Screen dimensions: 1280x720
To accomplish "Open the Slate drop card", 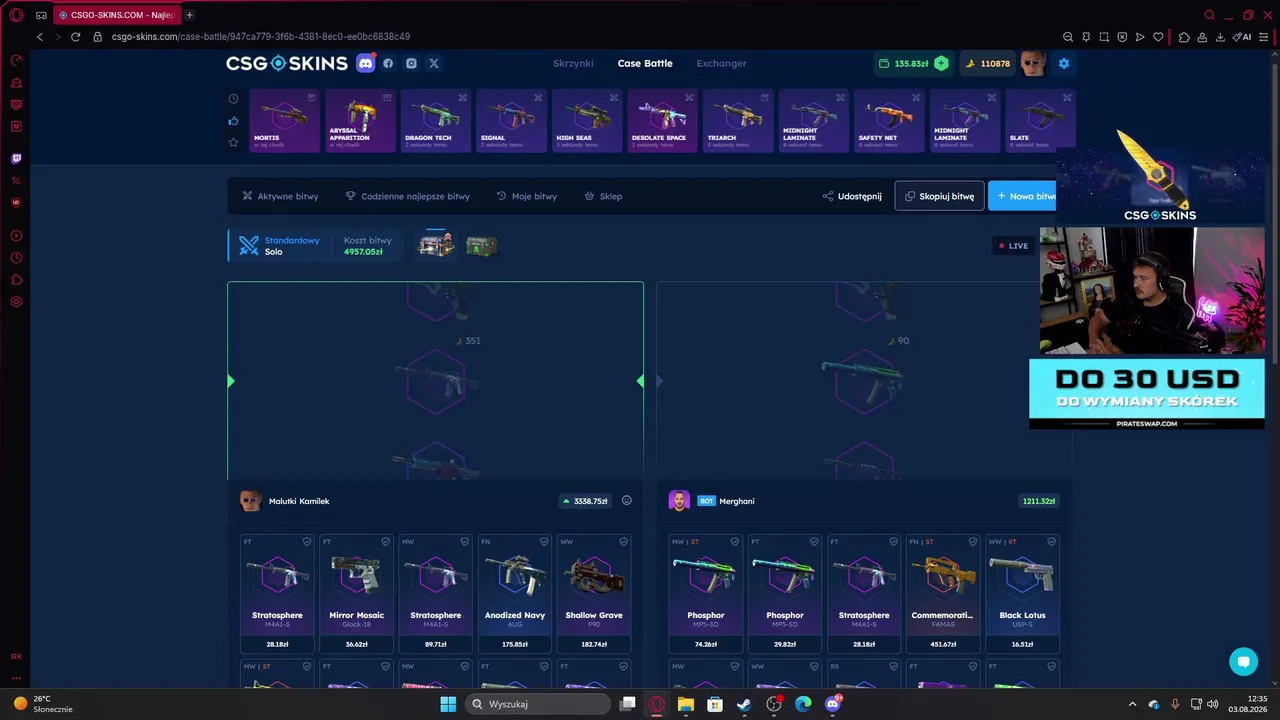I will pos(1041,121).
